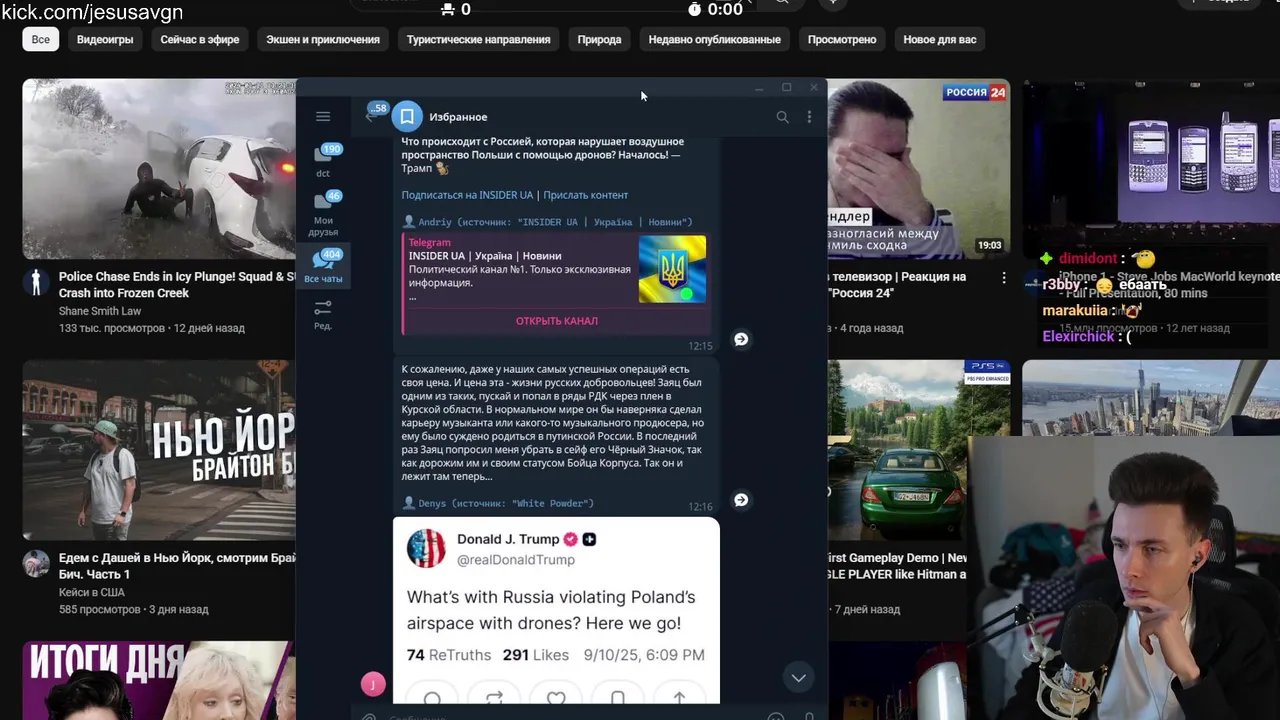Click the Telegram message input field
The height and width of the screenshot is (720, 1280).
(570, 716)
